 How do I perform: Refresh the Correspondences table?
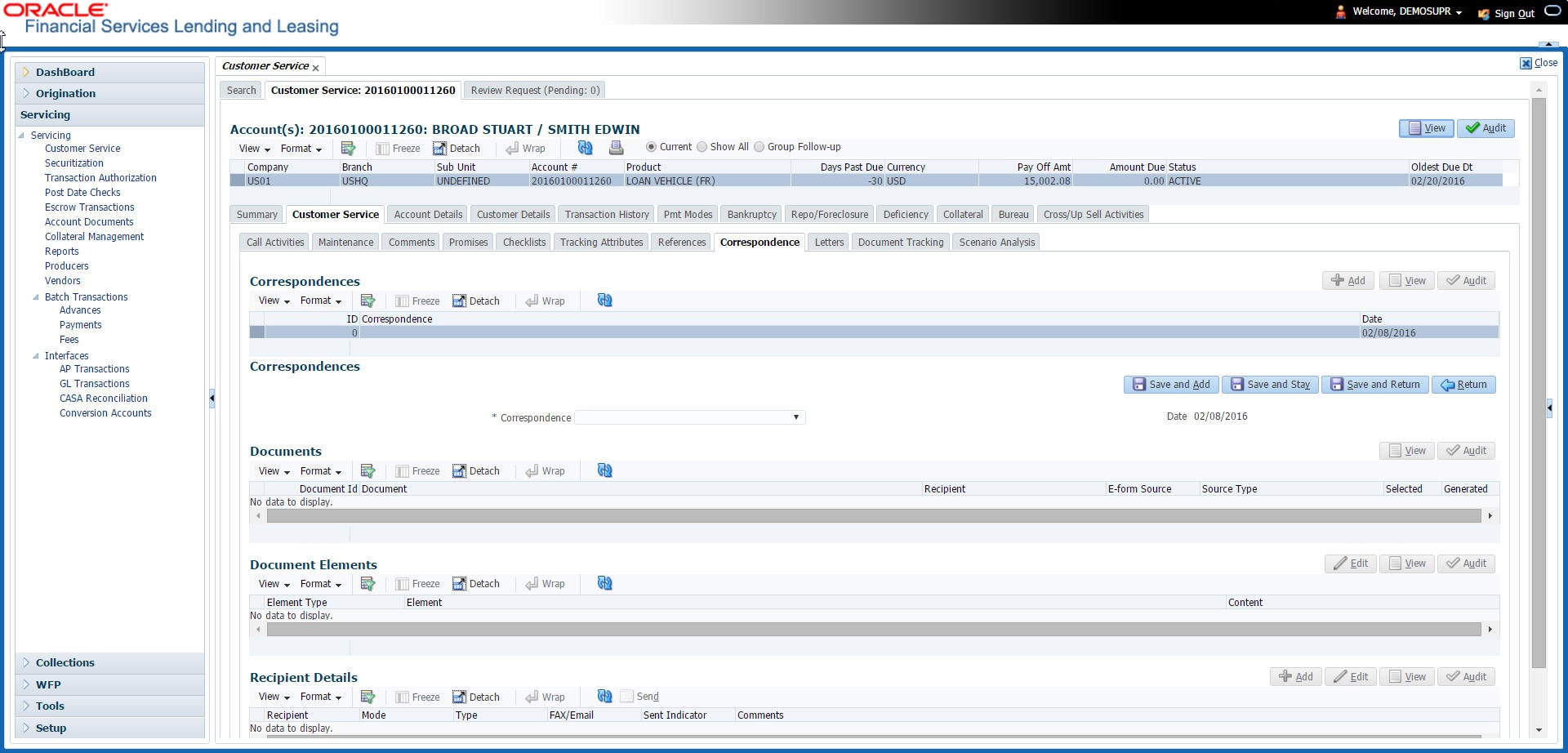(605, 301)
